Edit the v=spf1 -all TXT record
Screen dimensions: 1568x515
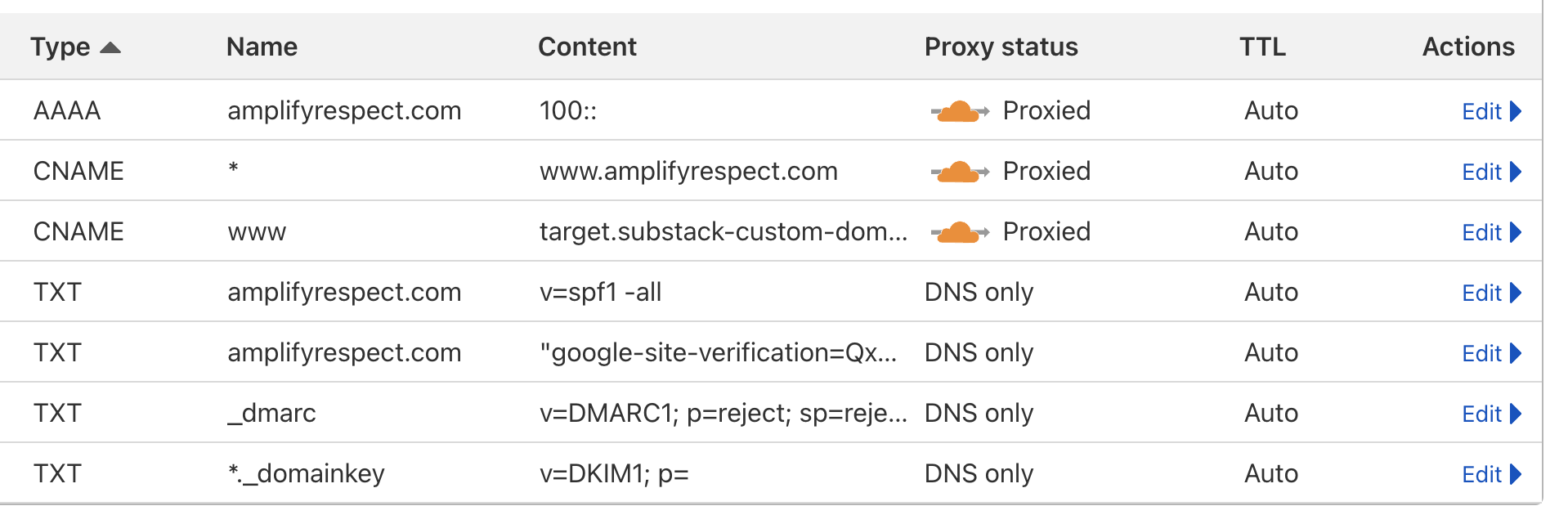click(1491, 293)
